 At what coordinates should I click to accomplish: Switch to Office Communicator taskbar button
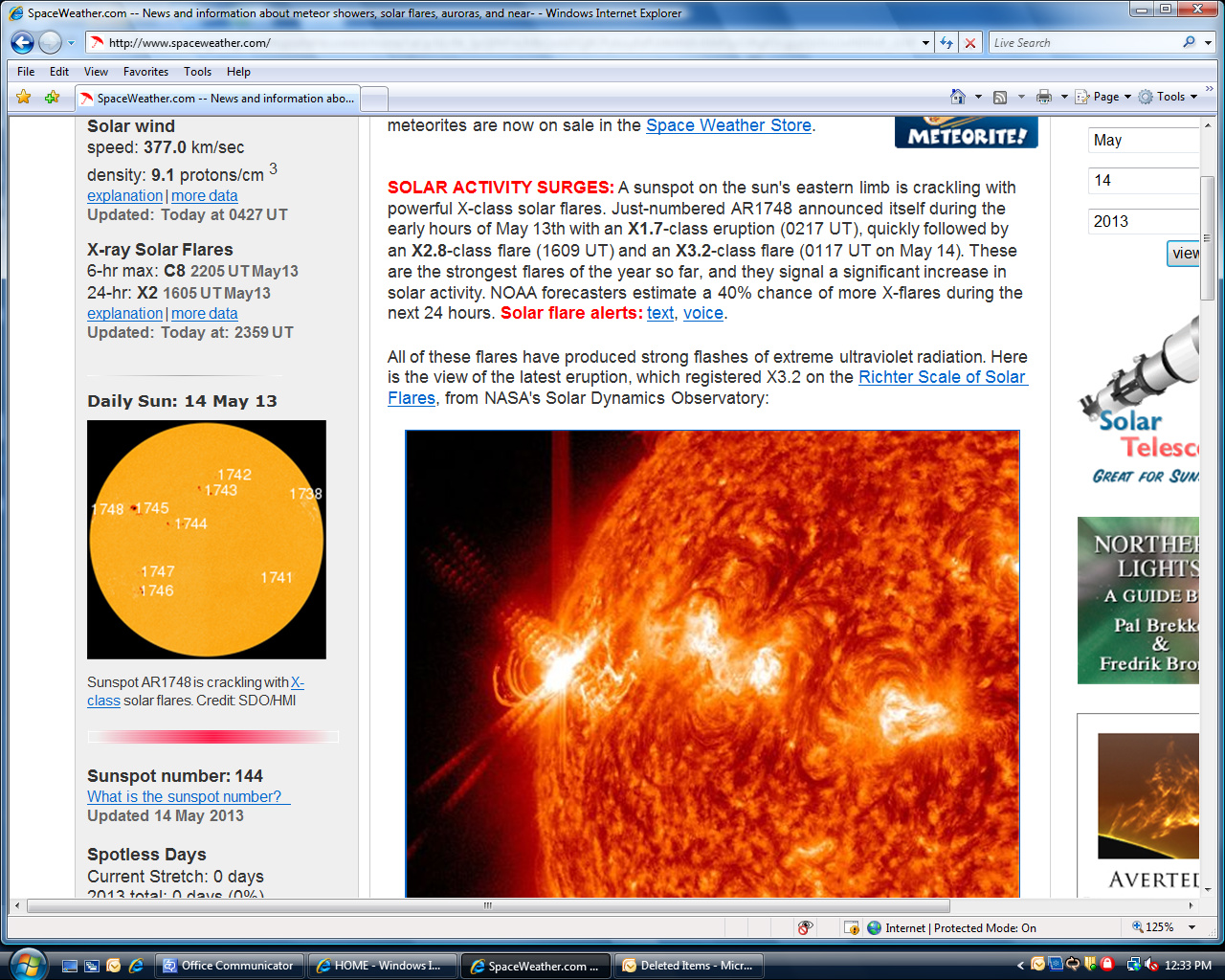point(230,966)
